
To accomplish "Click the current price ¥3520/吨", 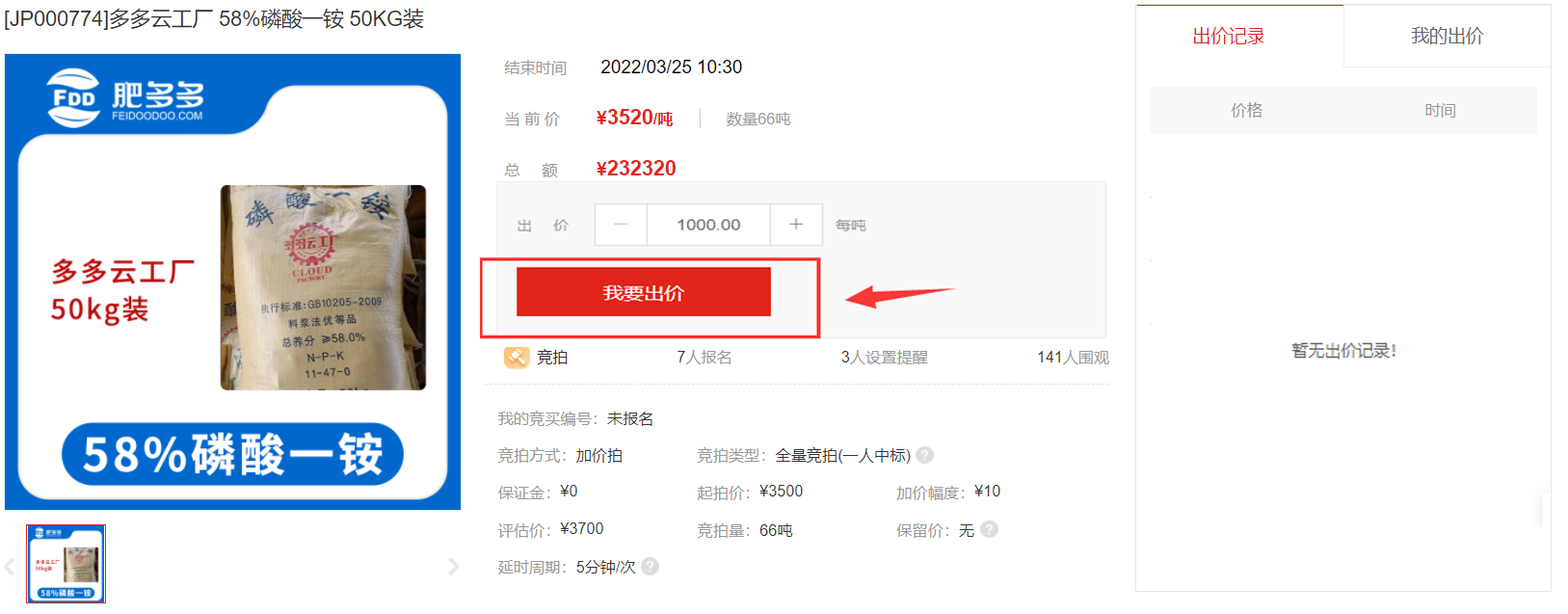I will (x=634, y=118).
